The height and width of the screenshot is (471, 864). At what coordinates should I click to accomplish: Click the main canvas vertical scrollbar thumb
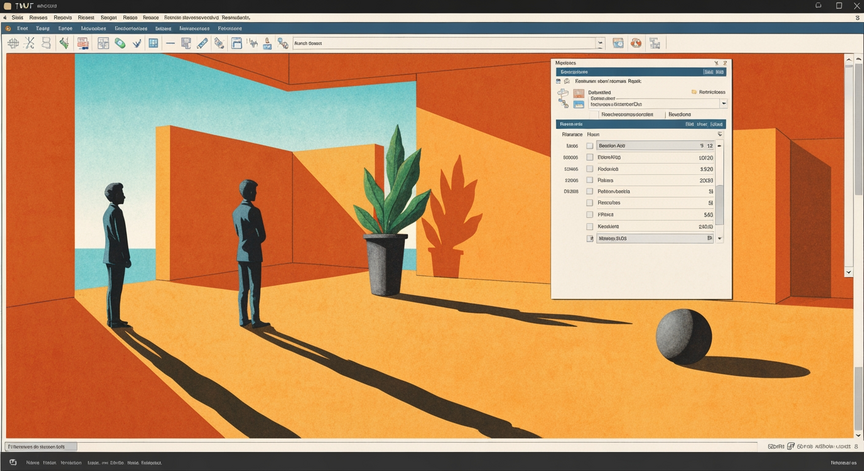click(x=858, y=127)
